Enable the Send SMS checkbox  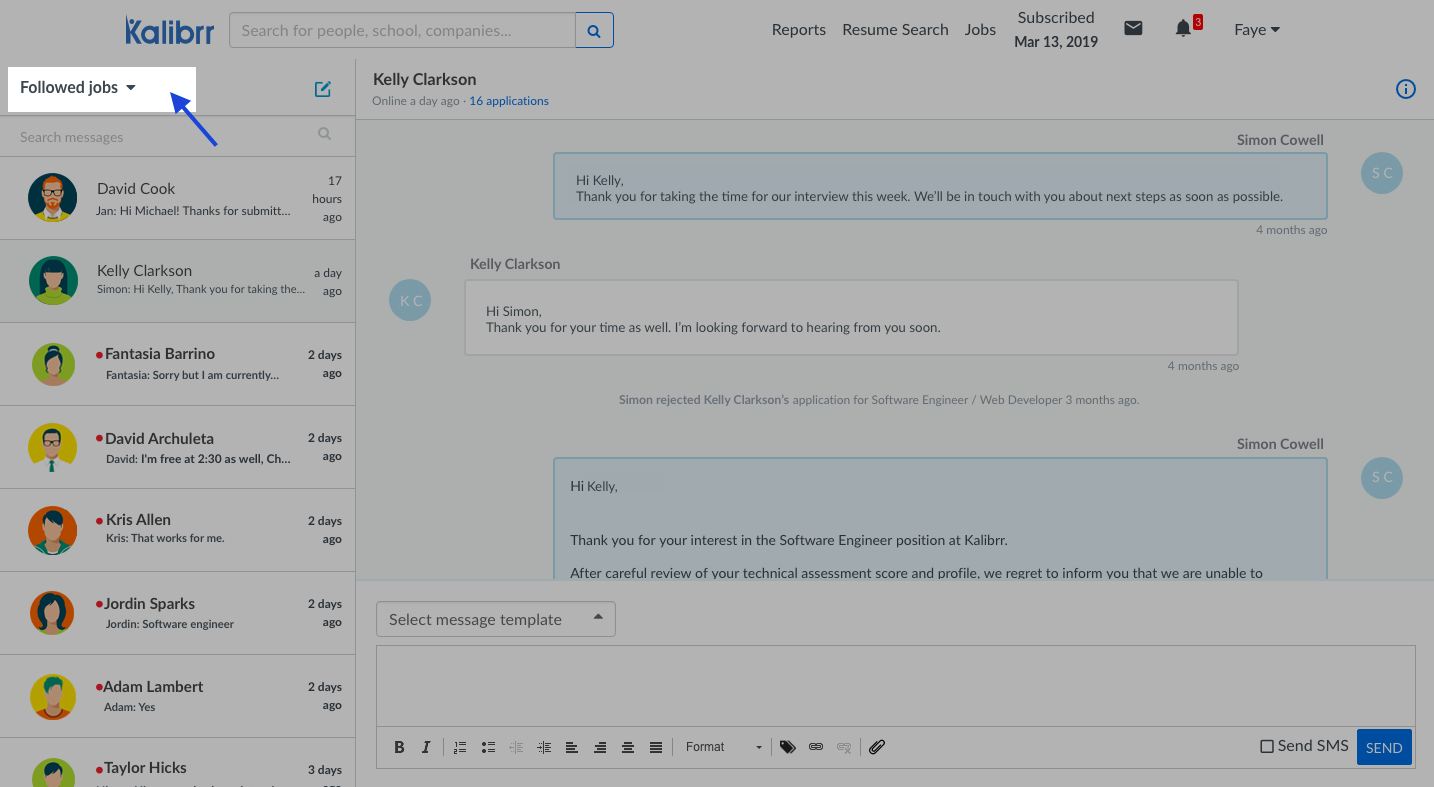(x=1267, y=746)
